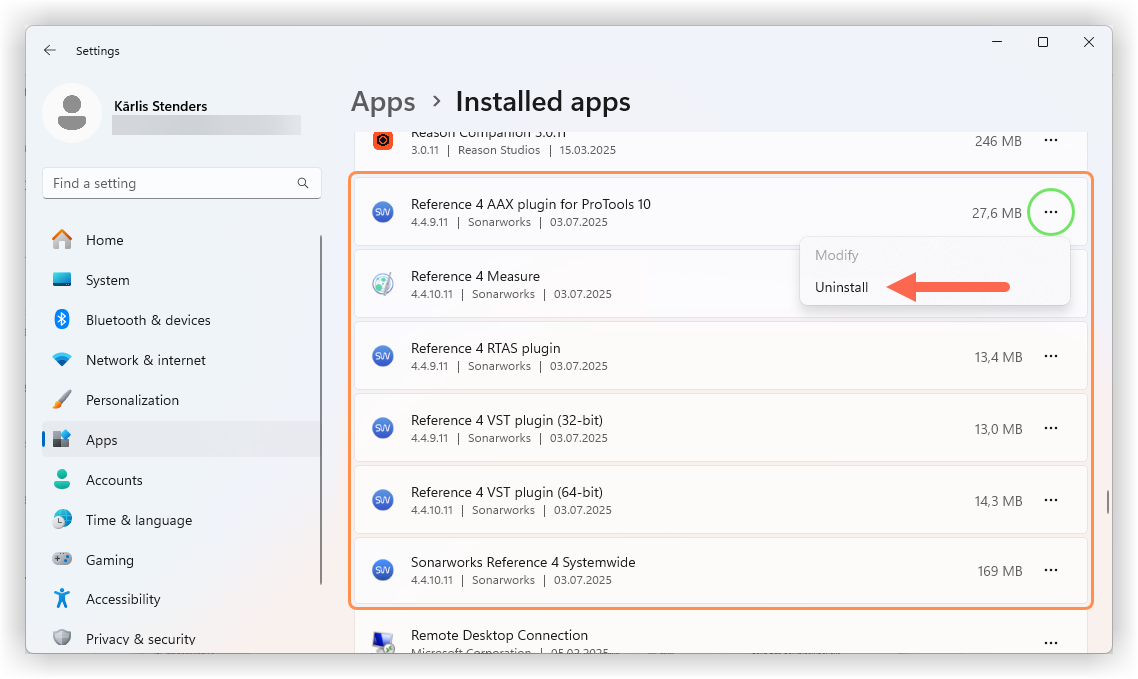
Task: Click the Apps breadcrumb link
Action: pyautogui.click(x=383, y=102)
